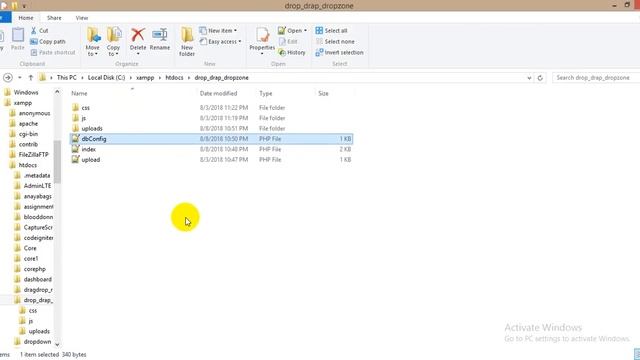Refresh the folder with the refresh icon
Screen dimensions: 640x360
[540, 78]
